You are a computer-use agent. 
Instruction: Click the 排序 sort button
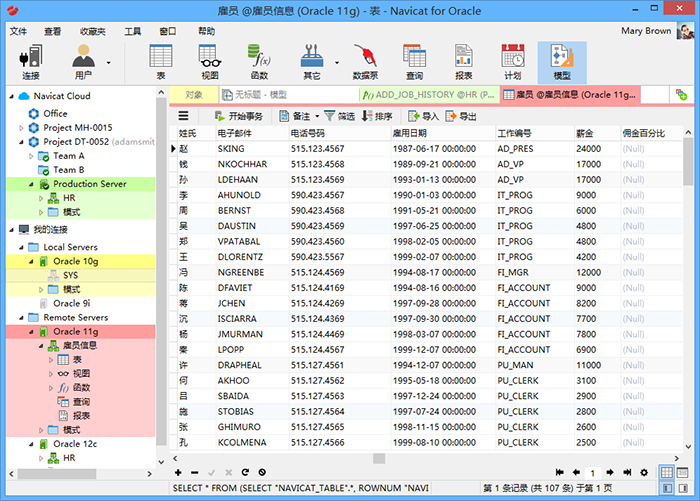[x=377, y=116]
